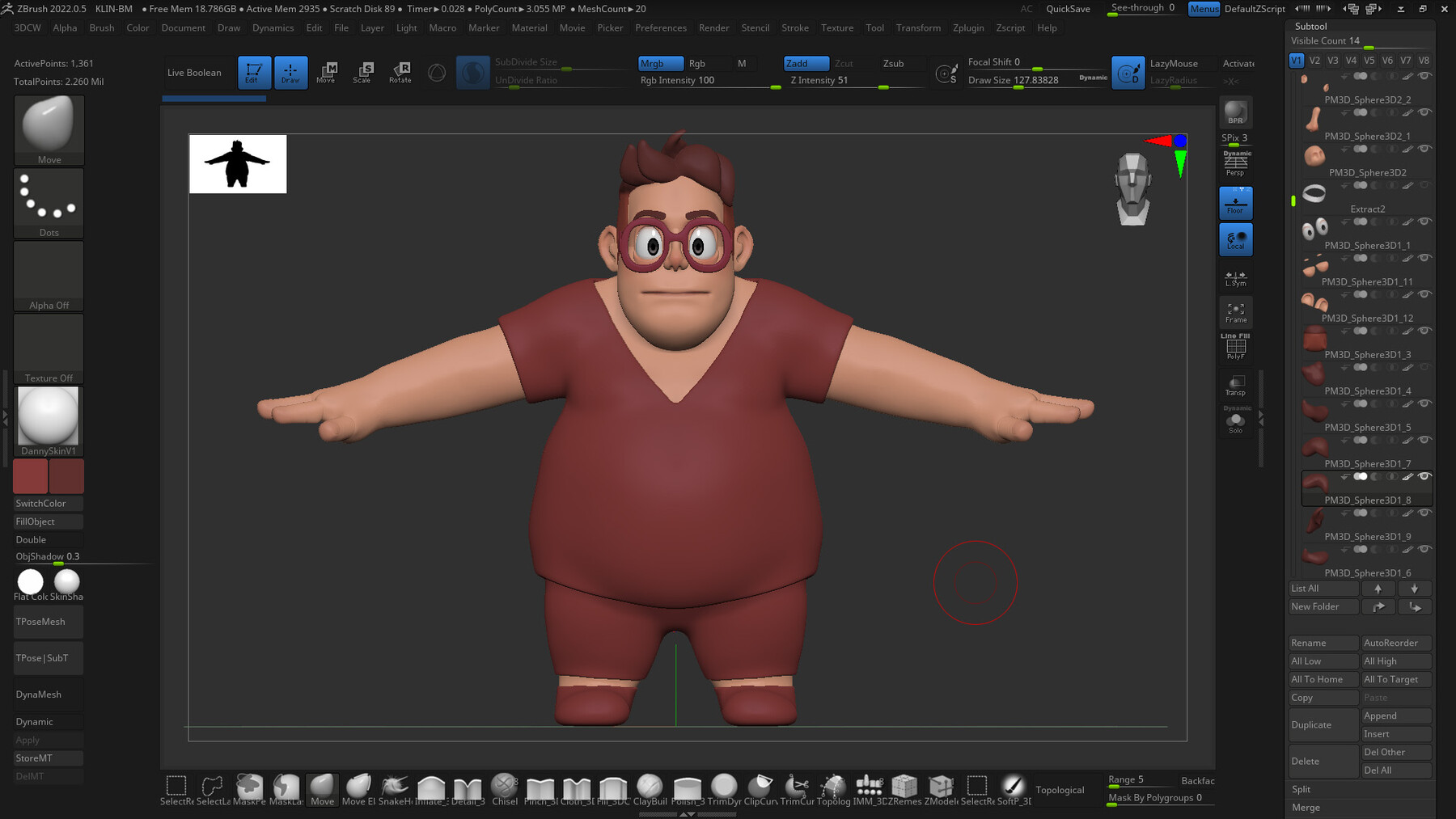Click QuickSave in the title bar
The width and height of the screenshot is (1456, 819).
coord(1068,9)
